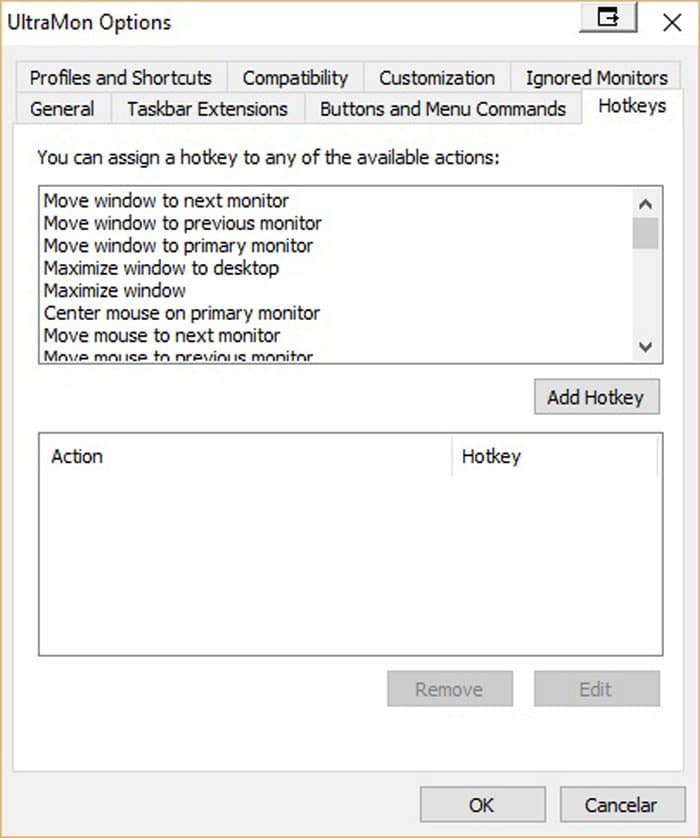Screen dimensions: 700x838
Task: Click the Hotkey column header
Action: click(555, 456)
